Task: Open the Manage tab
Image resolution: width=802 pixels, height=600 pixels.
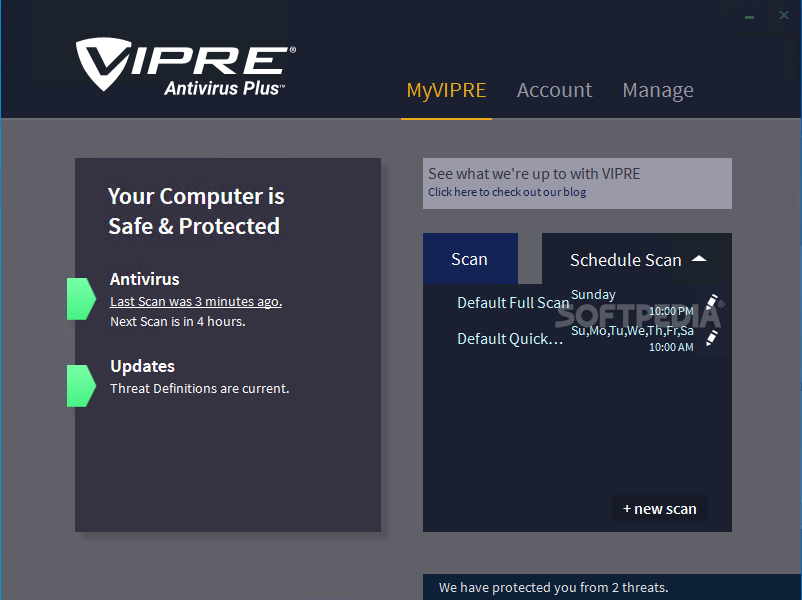Action: [x=658, y=91]
